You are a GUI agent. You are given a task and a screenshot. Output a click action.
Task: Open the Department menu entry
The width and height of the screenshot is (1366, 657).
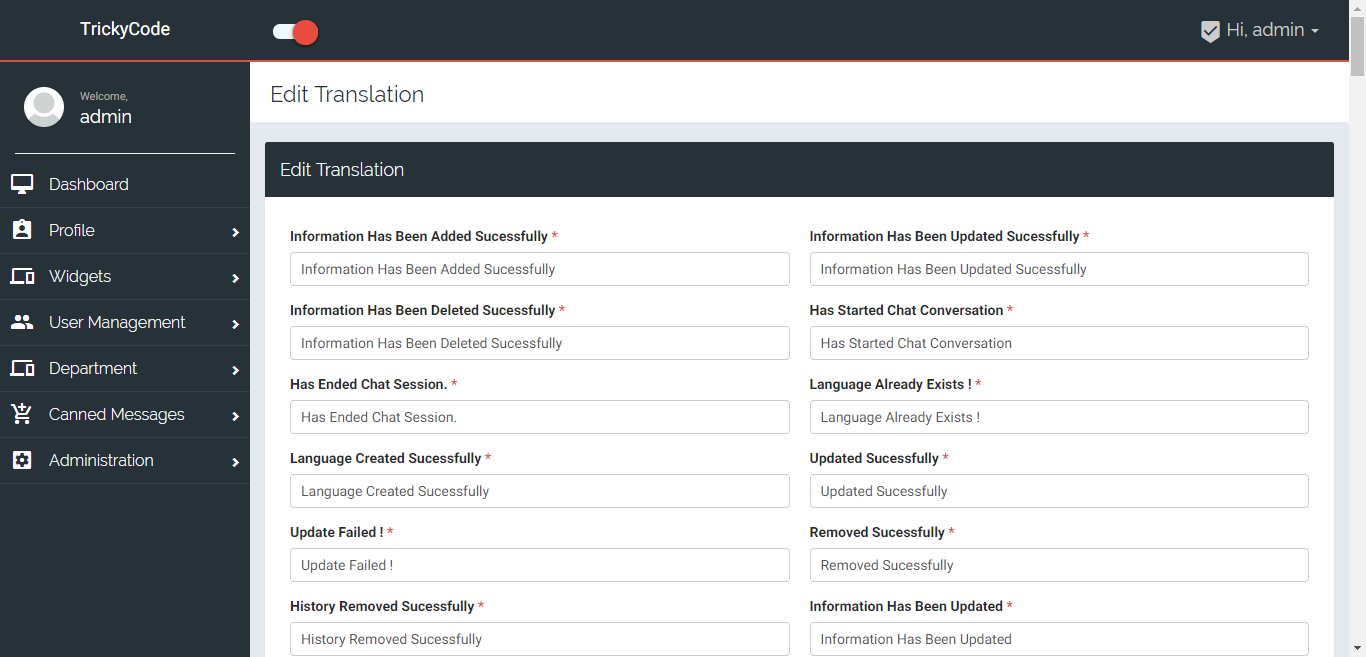point(93,368)
